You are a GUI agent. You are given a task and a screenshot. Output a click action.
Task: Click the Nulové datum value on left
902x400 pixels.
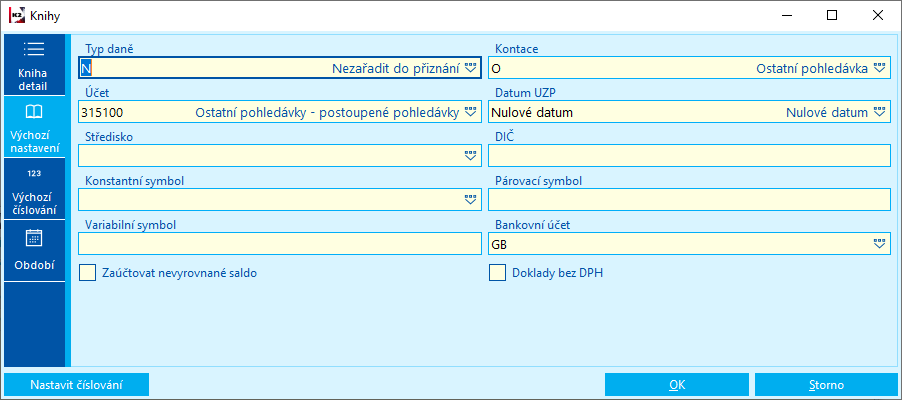[532, 113]
